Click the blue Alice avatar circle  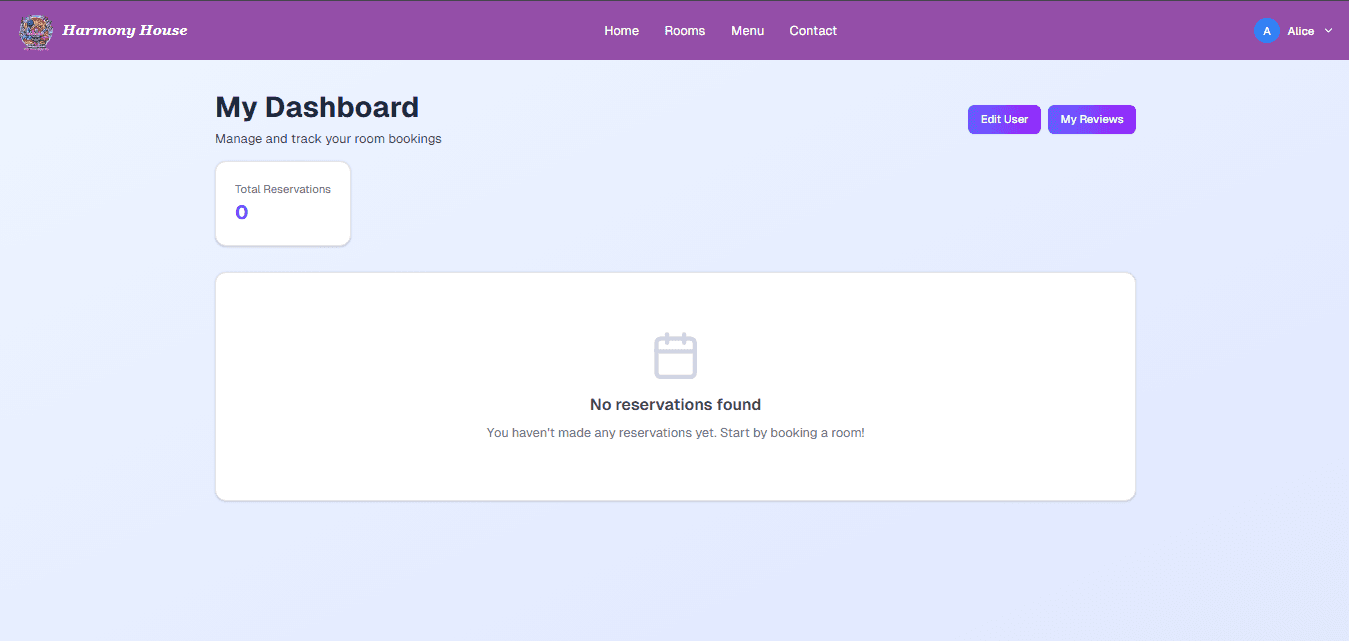1266,31
